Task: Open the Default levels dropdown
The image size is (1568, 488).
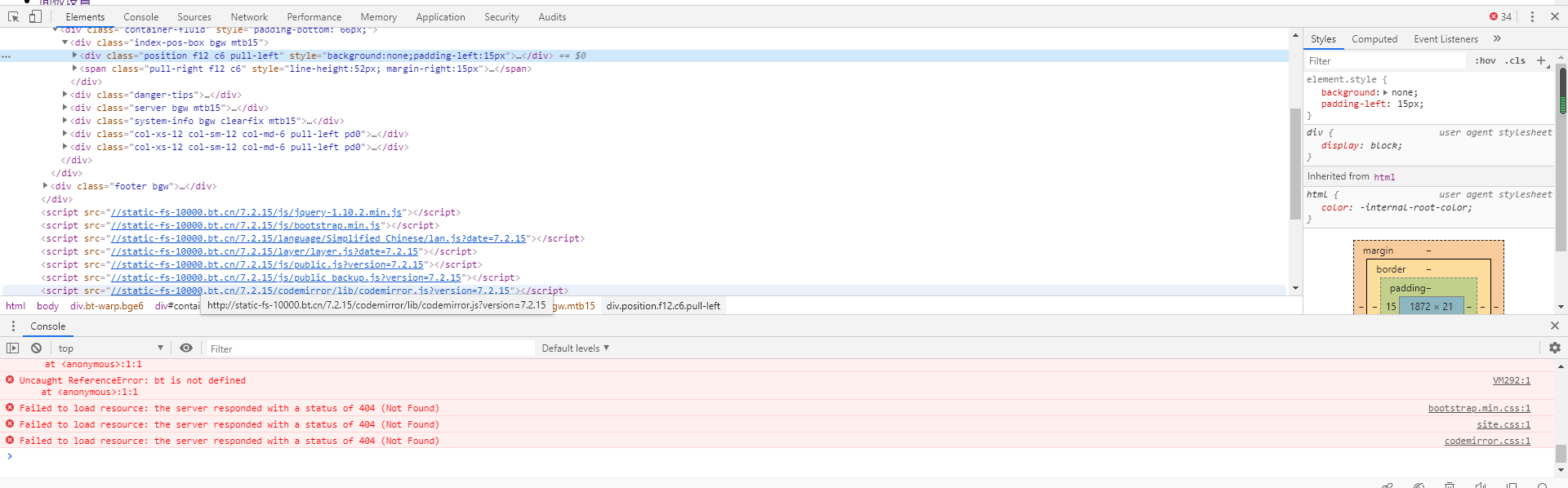Action: tap(575, 348)
